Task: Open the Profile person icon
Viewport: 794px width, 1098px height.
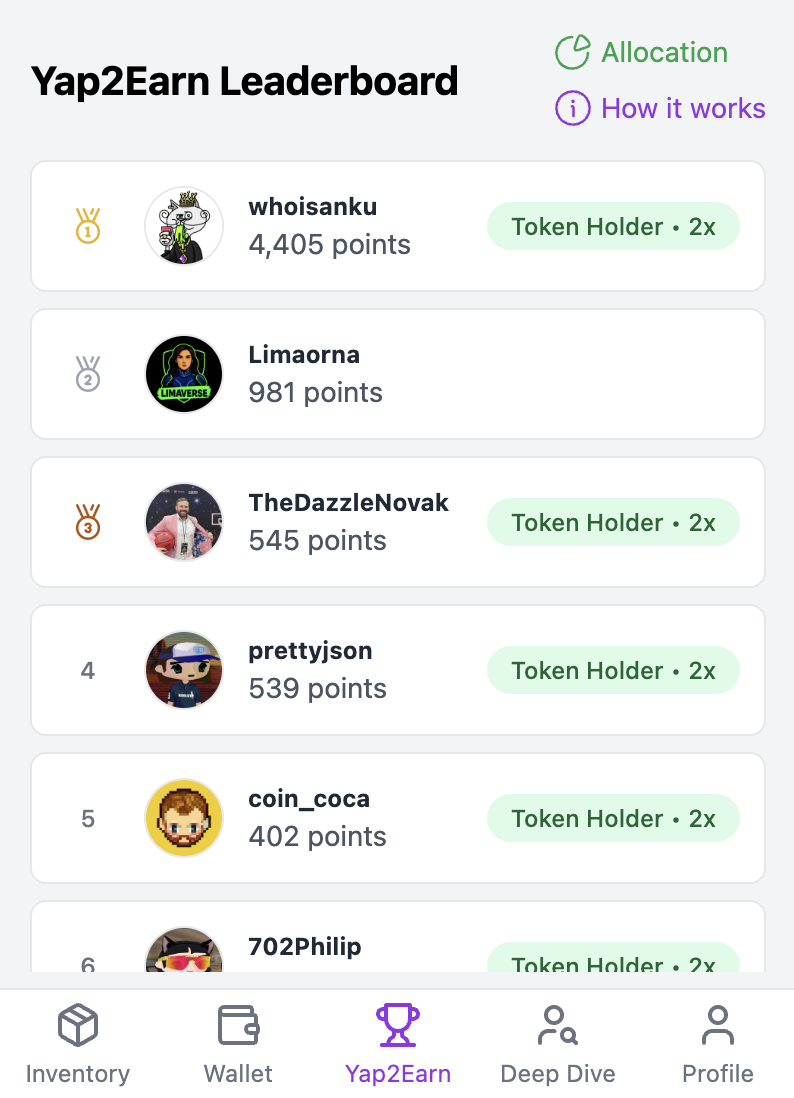Action: click(x=717, y=1026)
